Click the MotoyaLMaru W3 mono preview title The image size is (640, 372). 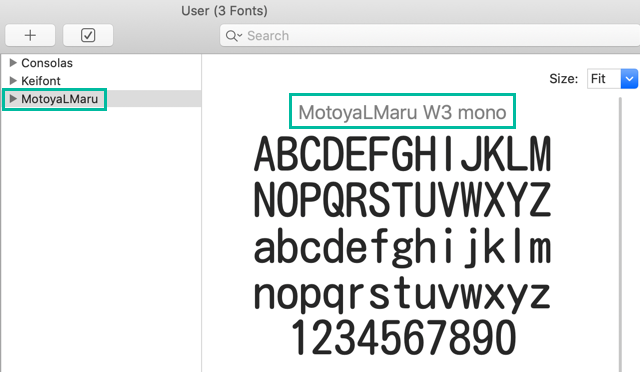402,112
